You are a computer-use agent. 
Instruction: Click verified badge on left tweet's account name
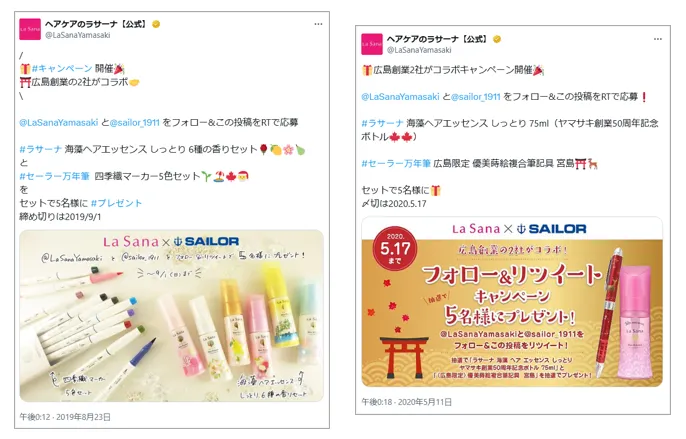(x=156, y=24)
